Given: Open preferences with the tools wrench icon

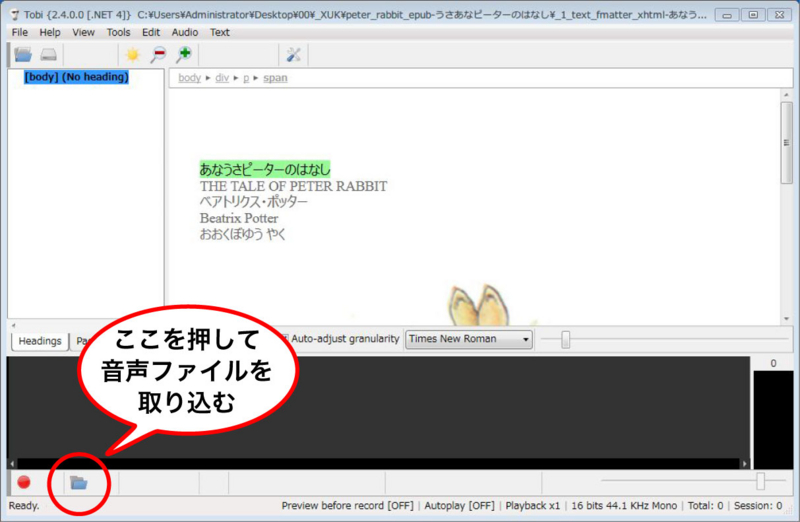Looking at the screenshot, I should (x=293, y=55).
